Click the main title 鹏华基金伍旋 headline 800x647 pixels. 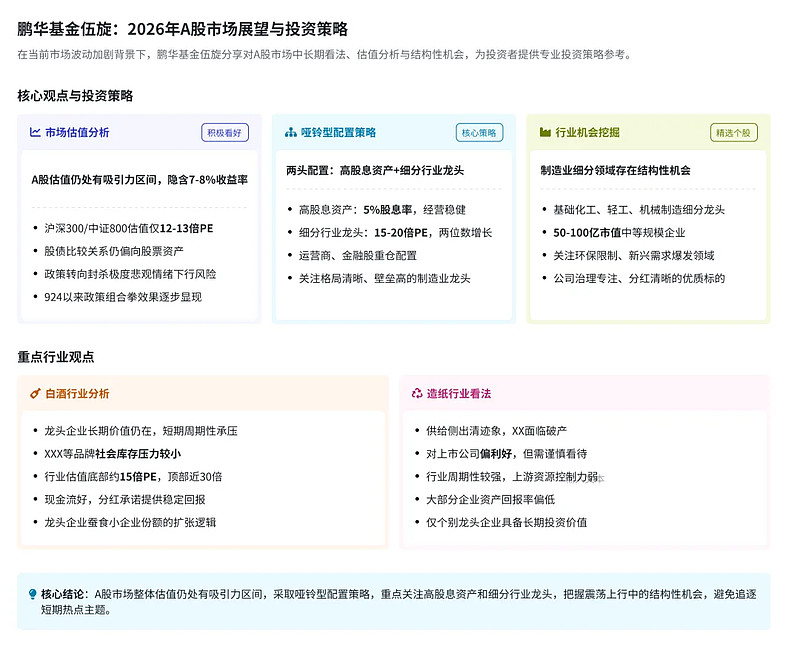tap(183, 29)
